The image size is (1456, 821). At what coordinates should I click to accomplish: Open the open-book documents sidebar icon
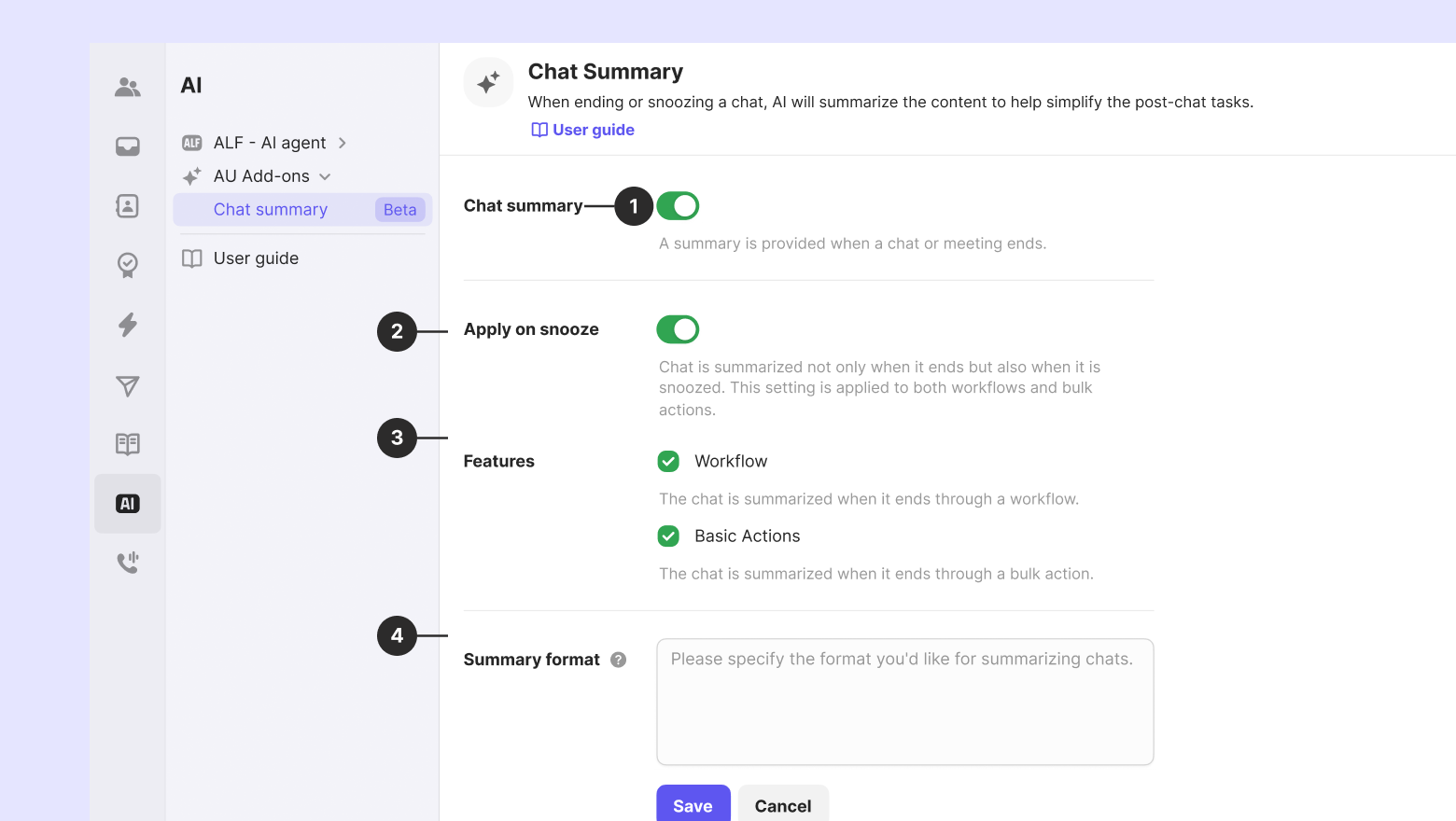[x=128, y=444]
